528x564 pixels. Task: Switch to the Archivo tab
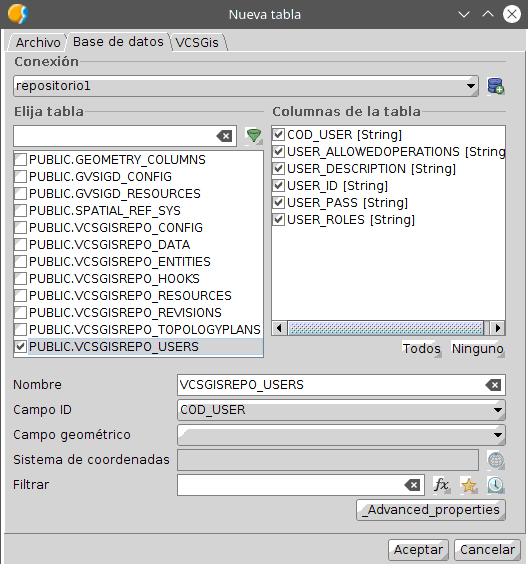38,42
